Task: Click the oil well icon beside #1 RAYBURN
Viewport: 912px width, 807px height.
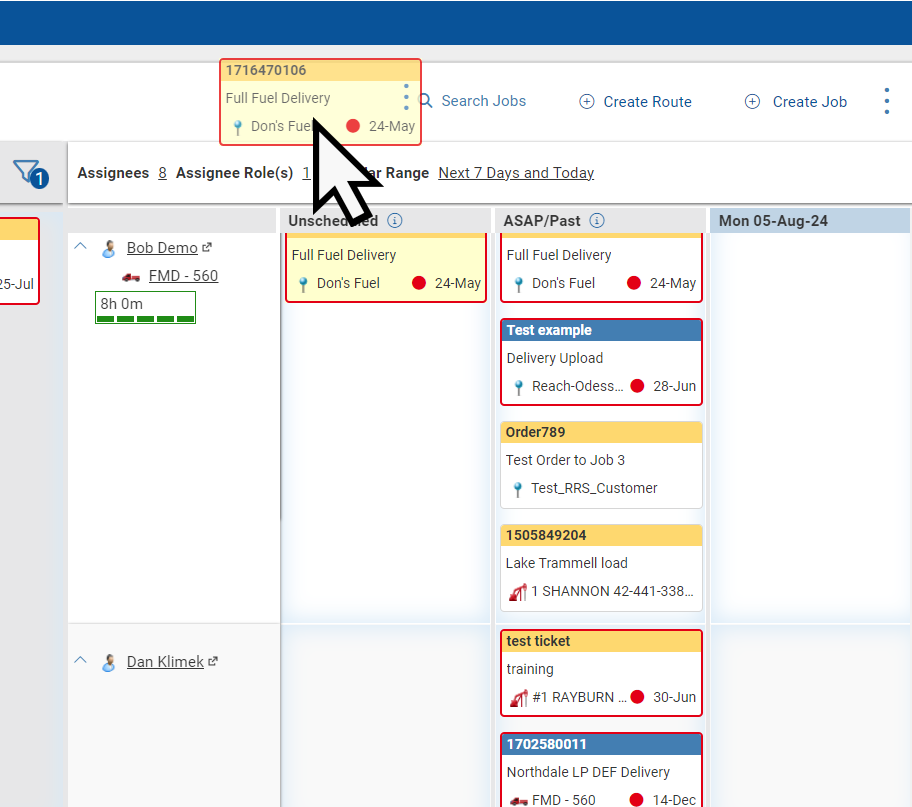Action: [518, 698]
